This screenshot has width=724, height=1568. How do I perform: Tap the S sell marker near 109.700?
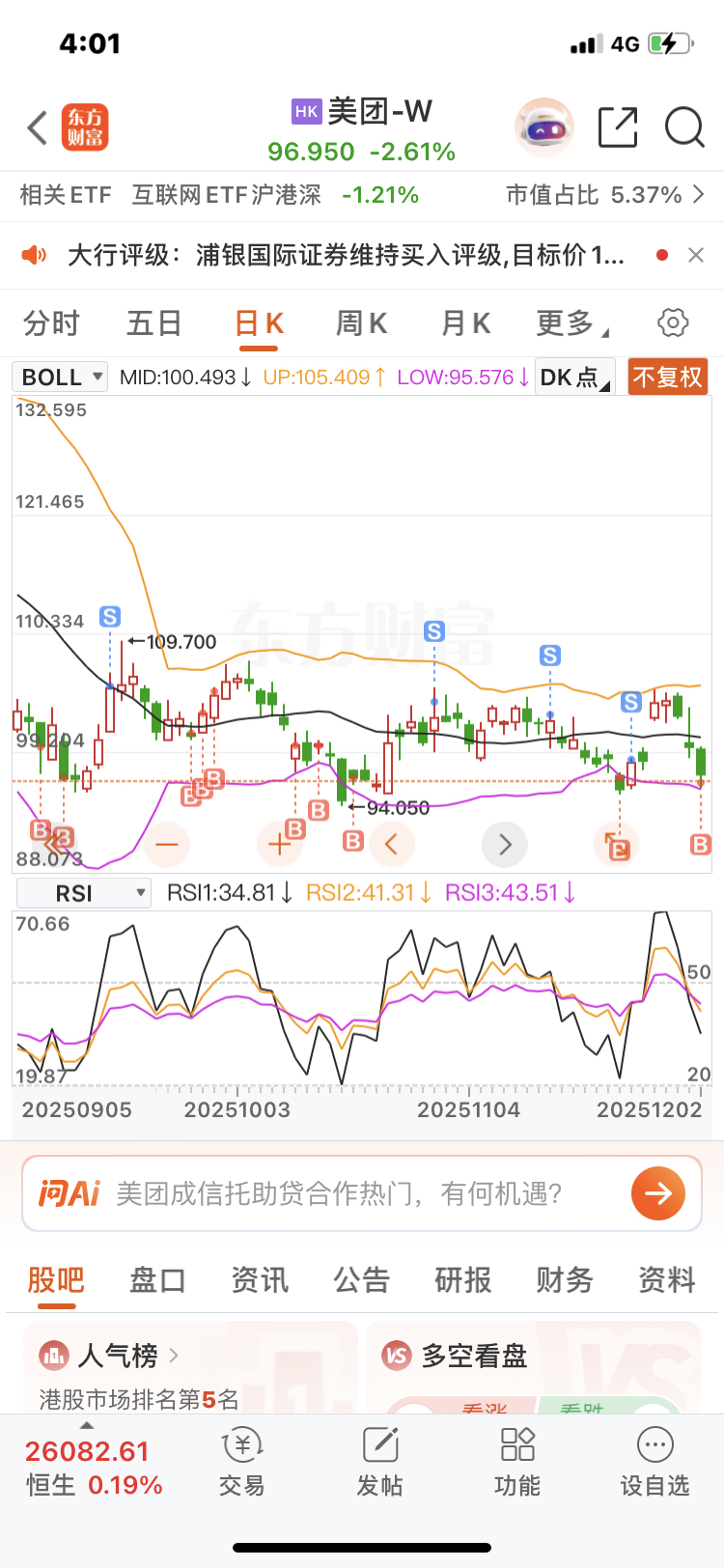110,617
